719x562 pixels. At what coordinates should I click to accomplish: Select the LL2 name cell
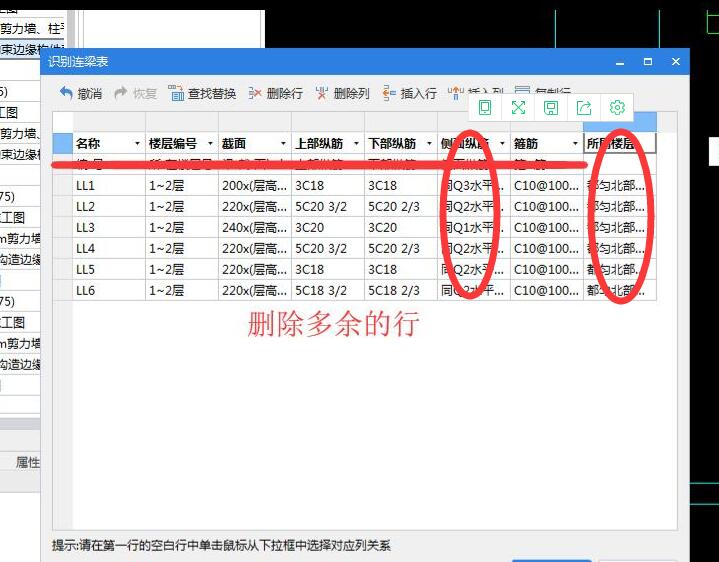pos(109,206)
